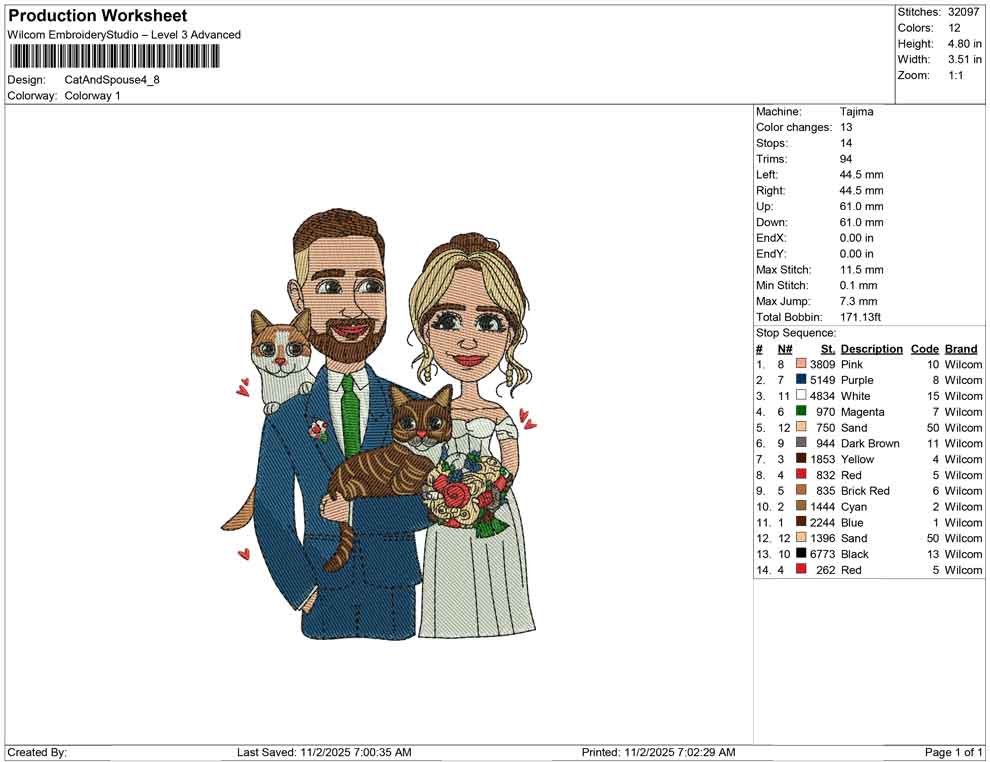Click the Stitches count value 32097
Screen dimensions: 990x762
[x=964, y=12]
